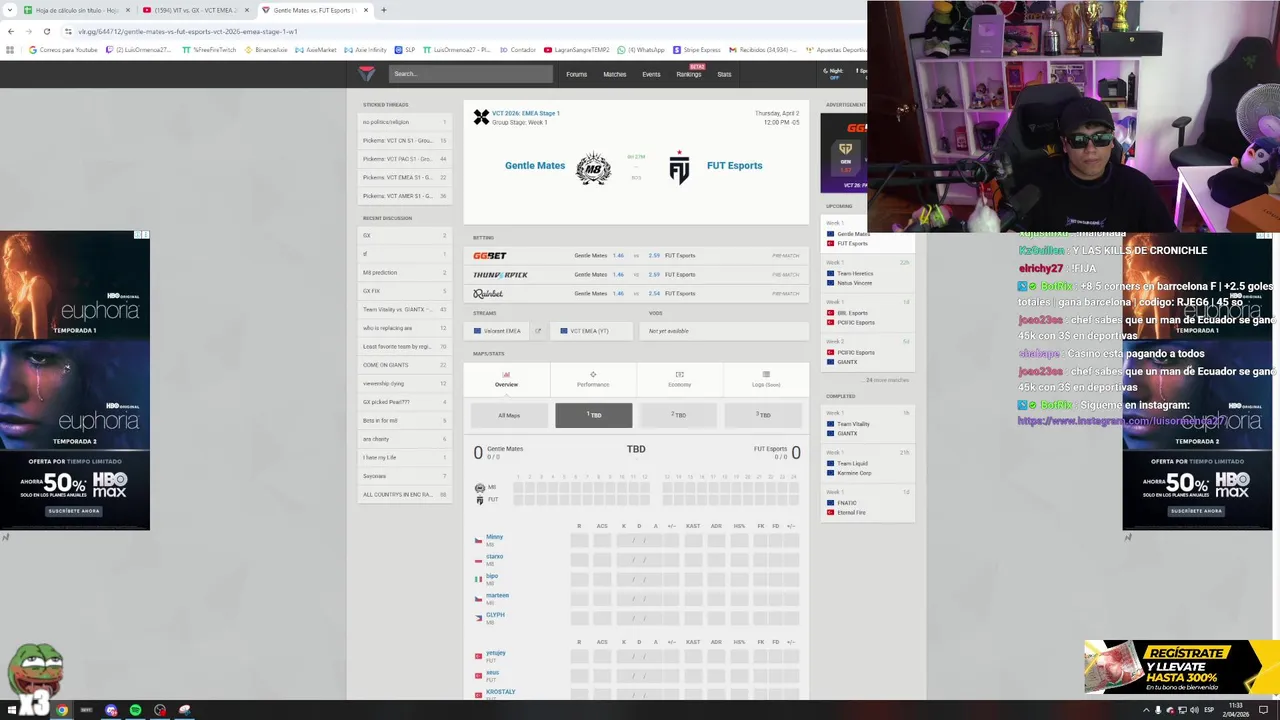1280x720 pixels.
Task: Open the AxieMarket bookmark
Action: 316,49
